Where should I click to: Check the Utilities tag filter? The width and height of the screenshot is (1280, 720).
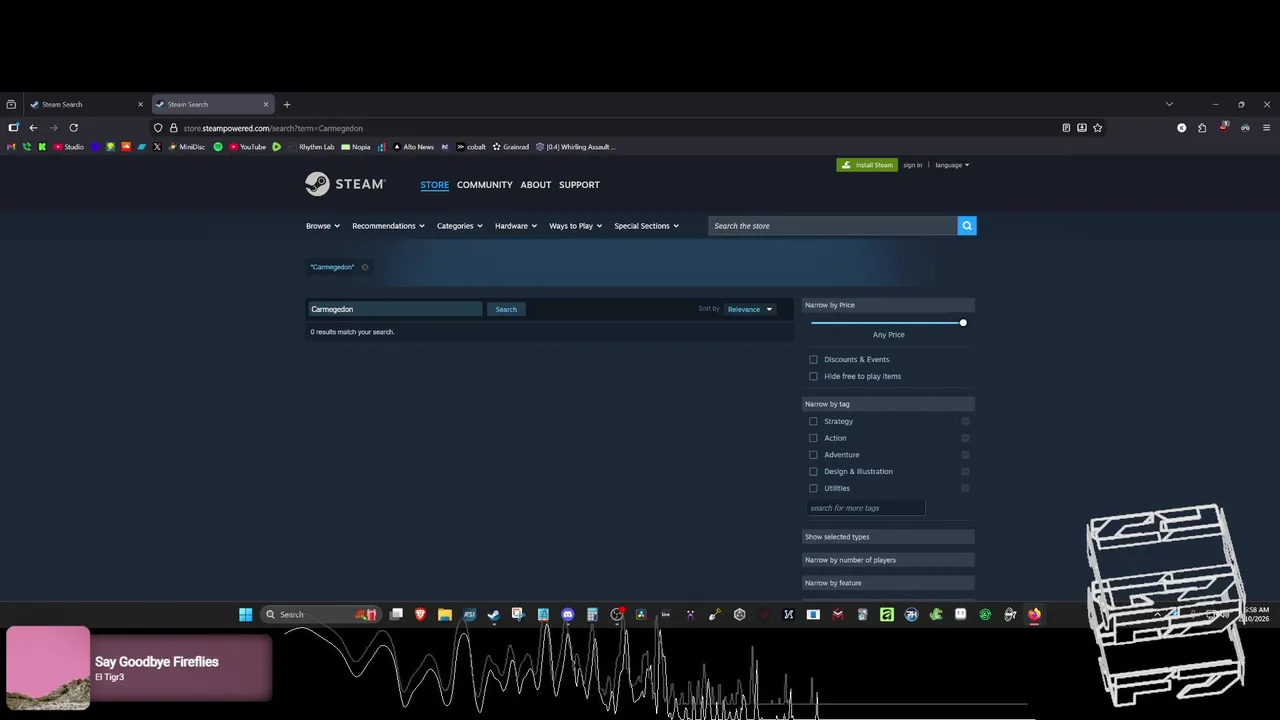tap(813, 488)
